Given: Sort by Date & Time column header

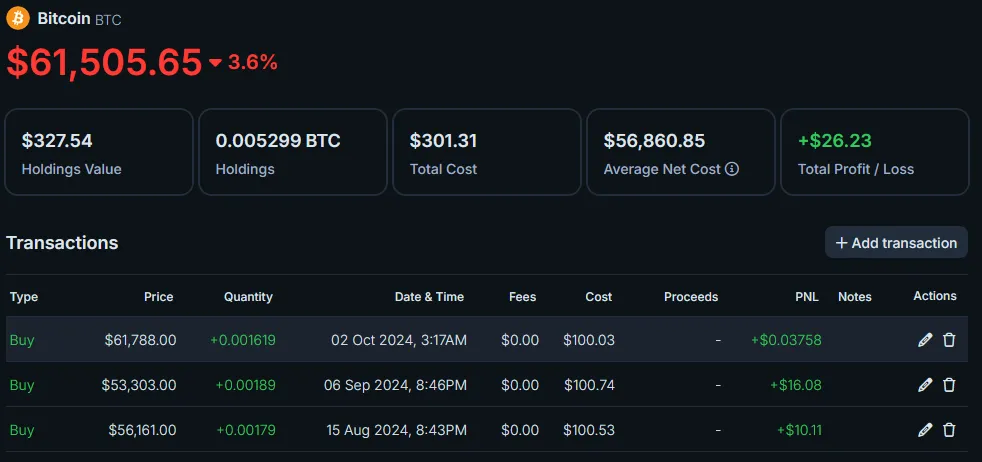Looking at the screenshot, I should click(x=429, y=297).
